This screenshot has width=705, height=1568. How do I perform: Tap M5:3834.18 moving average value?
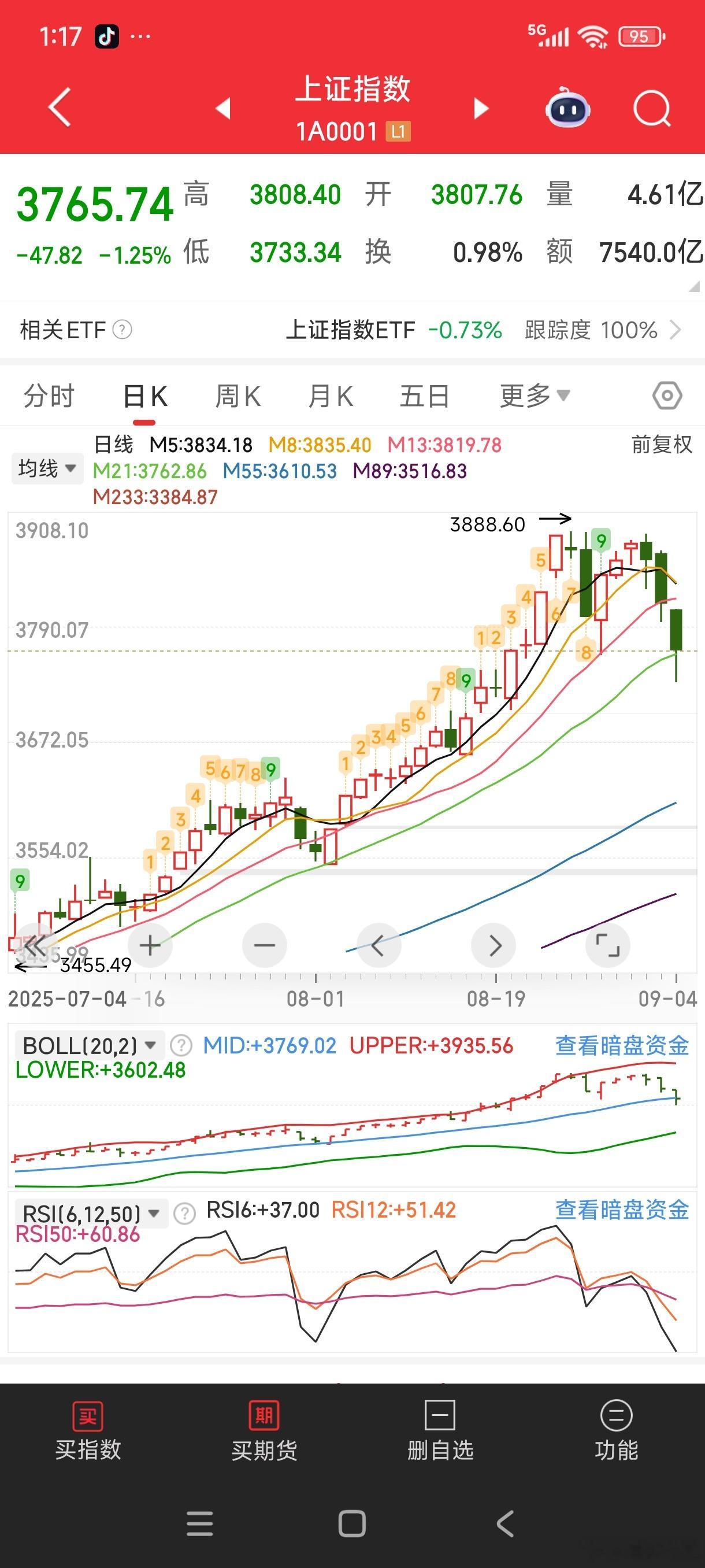201,445
